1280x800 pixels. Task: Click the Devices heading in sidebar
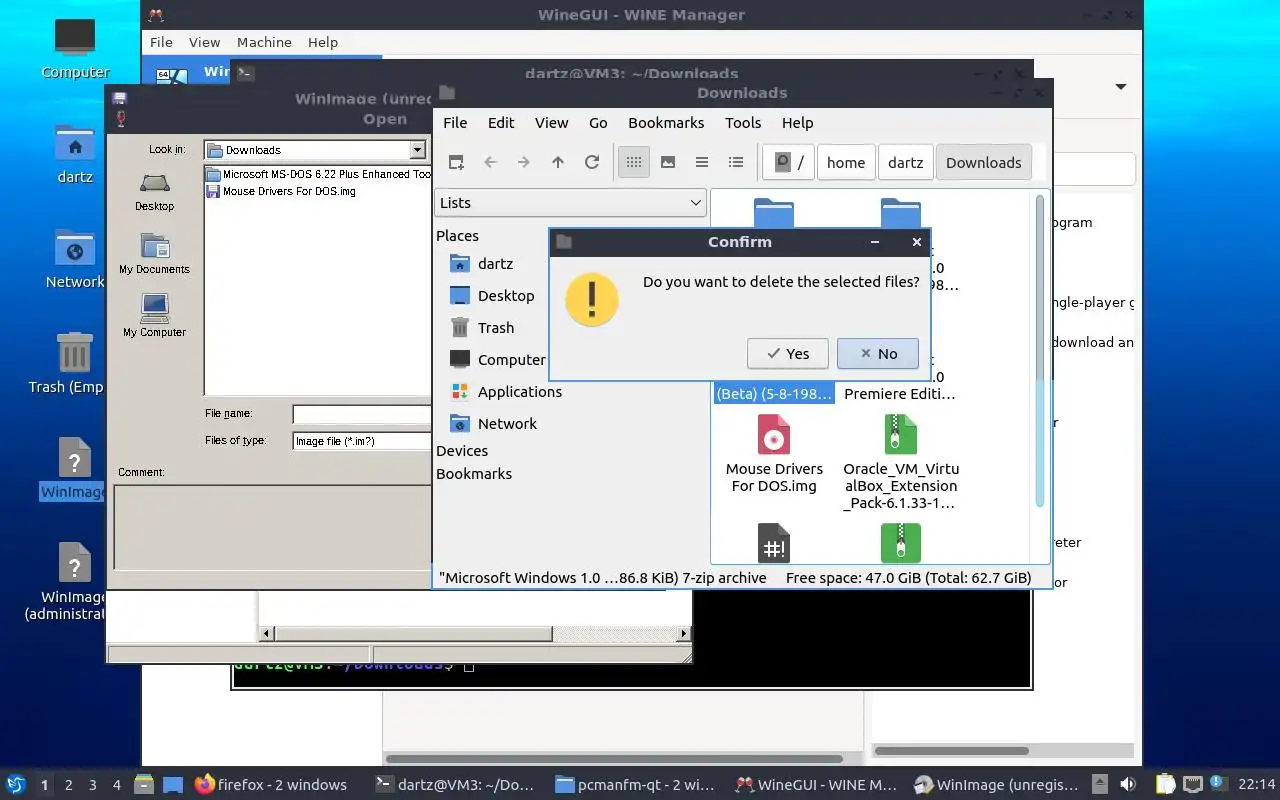[x=462, y=451]
